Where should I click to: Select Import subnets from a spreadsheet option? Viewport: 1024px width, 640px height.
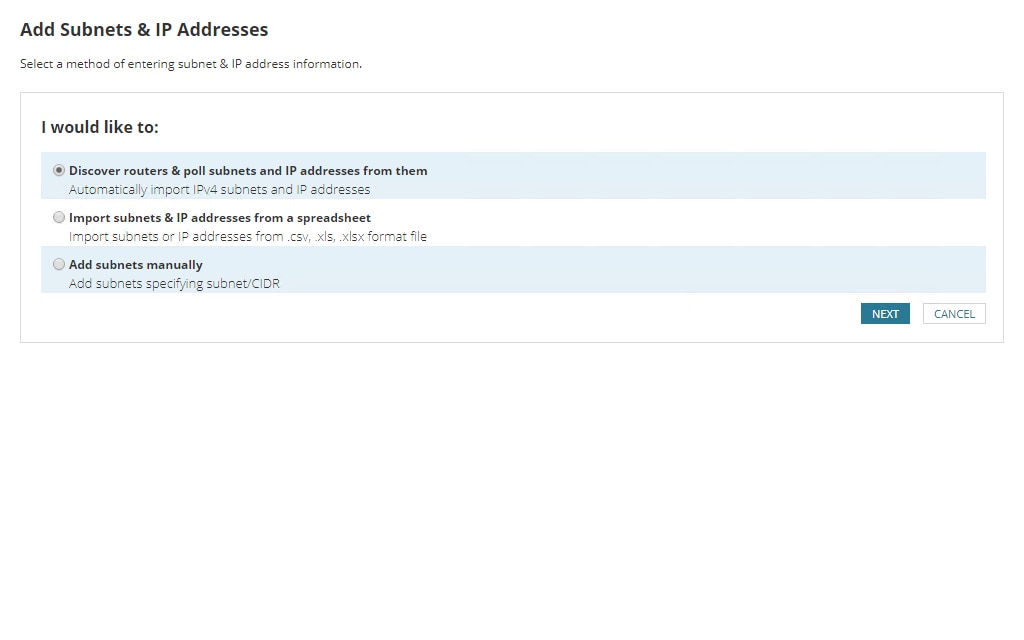59,217
